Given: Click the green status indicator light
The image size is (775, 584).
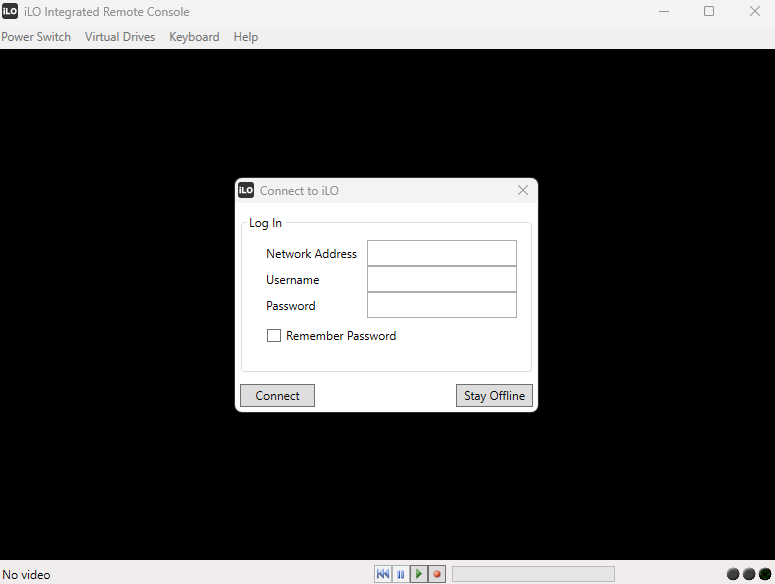Looking at the screenshot, I should pos(765,574).
